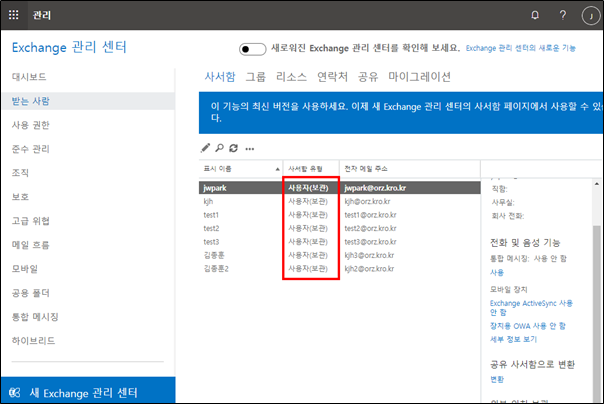
Task: Open the more options ellipsis
Action: click(x=250, y=149)
